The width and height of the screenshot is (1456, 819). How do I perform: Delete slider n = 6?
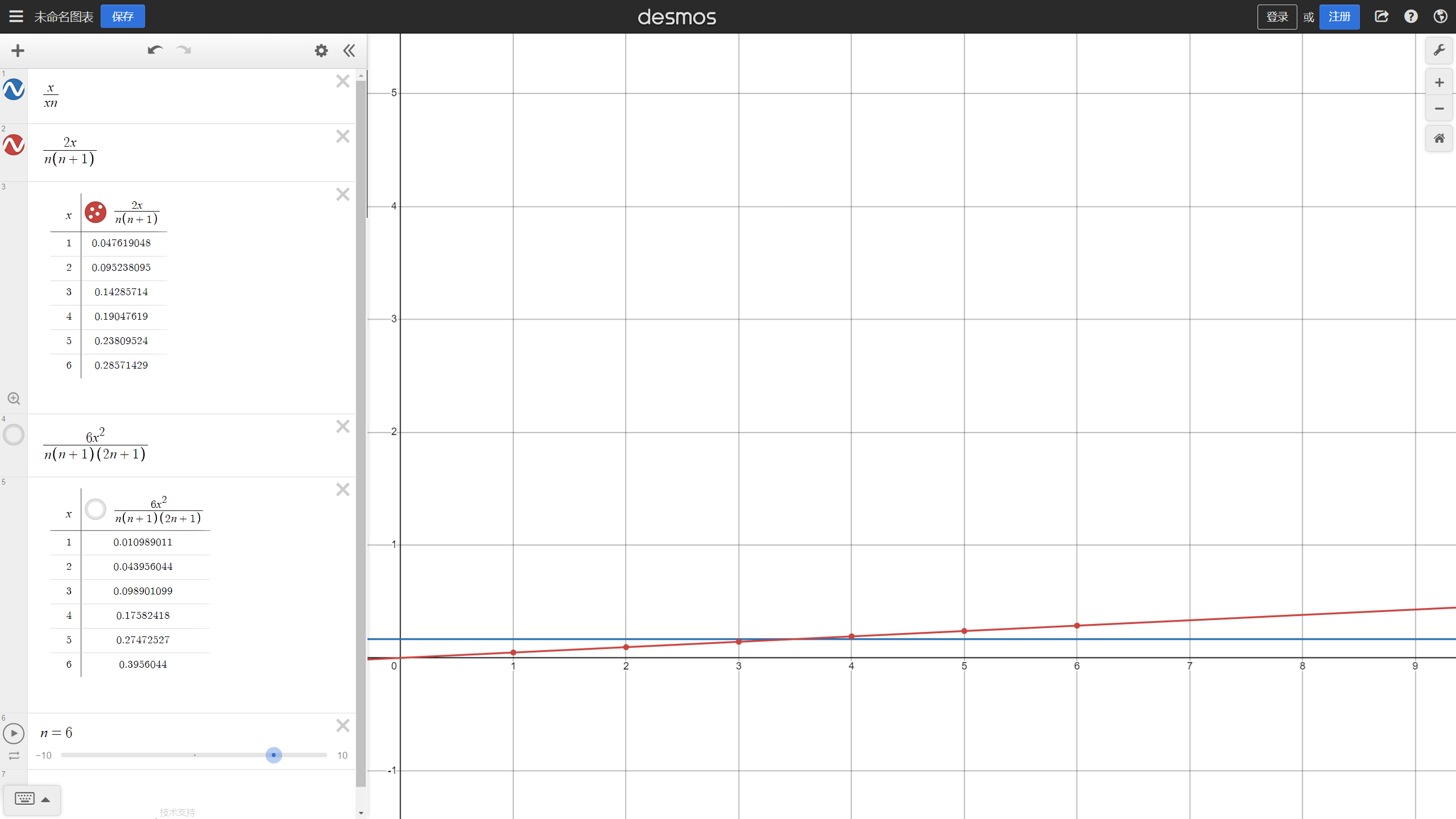[342, 726]
